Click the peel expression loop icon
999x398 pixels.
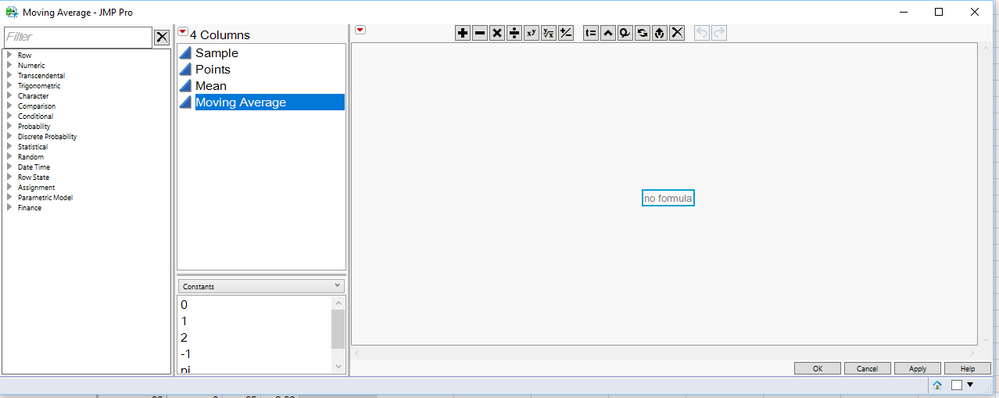coord(625,34)
